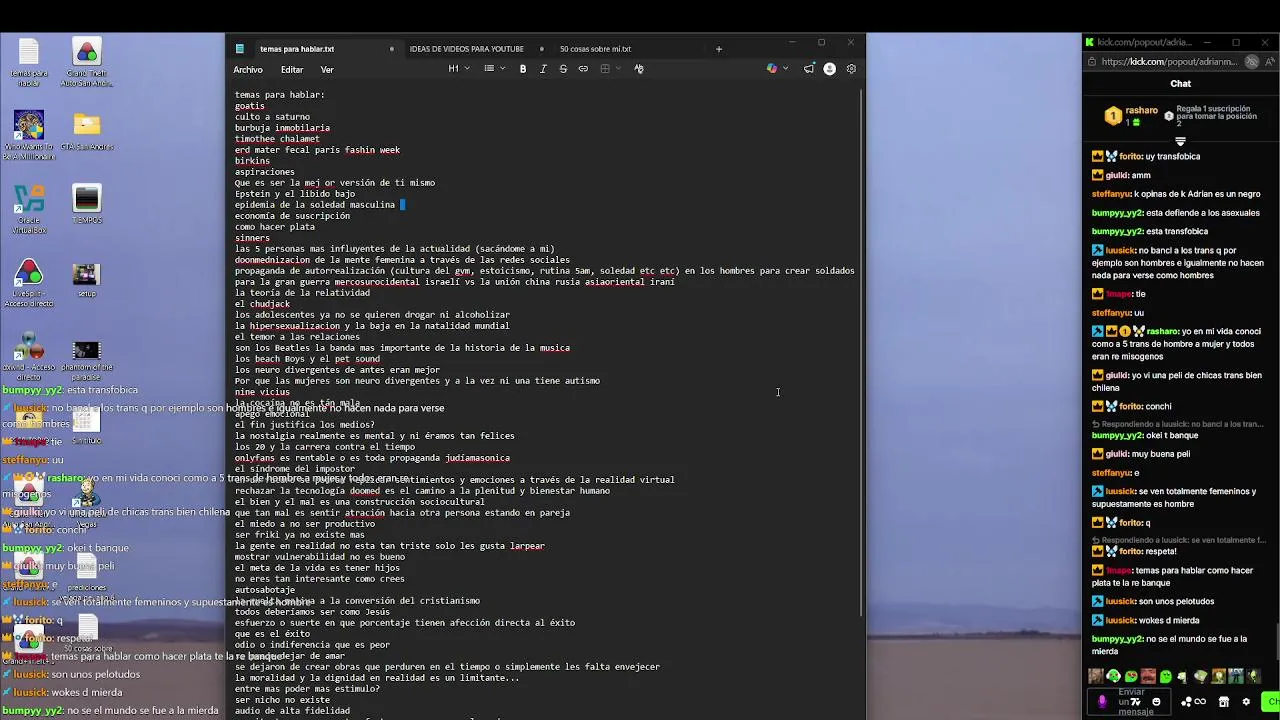This screenshot has width=1280, height=720.
Task: Open the Kick shop icon below chat
Action: tap(1223, 702)
